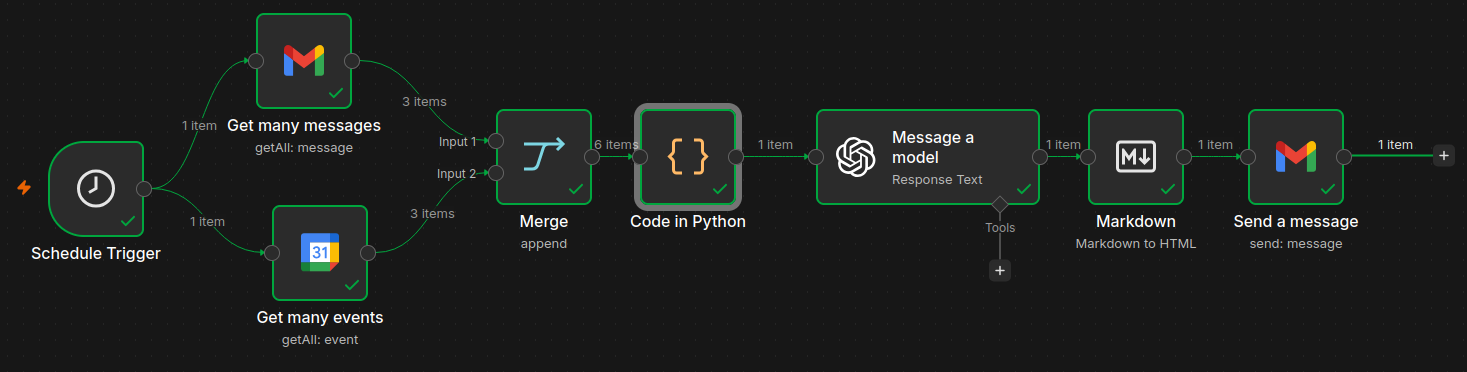
Task: Click the Schedule Trigger label
Action: 96,253
